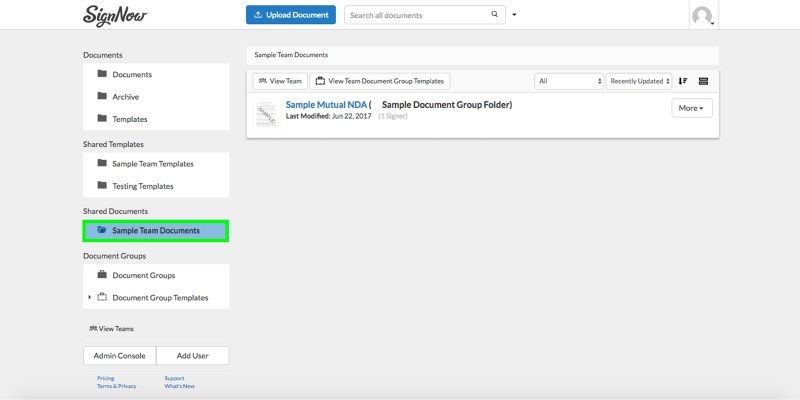Open advanced search options arrow
Viewport: 800px width, 400px height.
(514, 15)
